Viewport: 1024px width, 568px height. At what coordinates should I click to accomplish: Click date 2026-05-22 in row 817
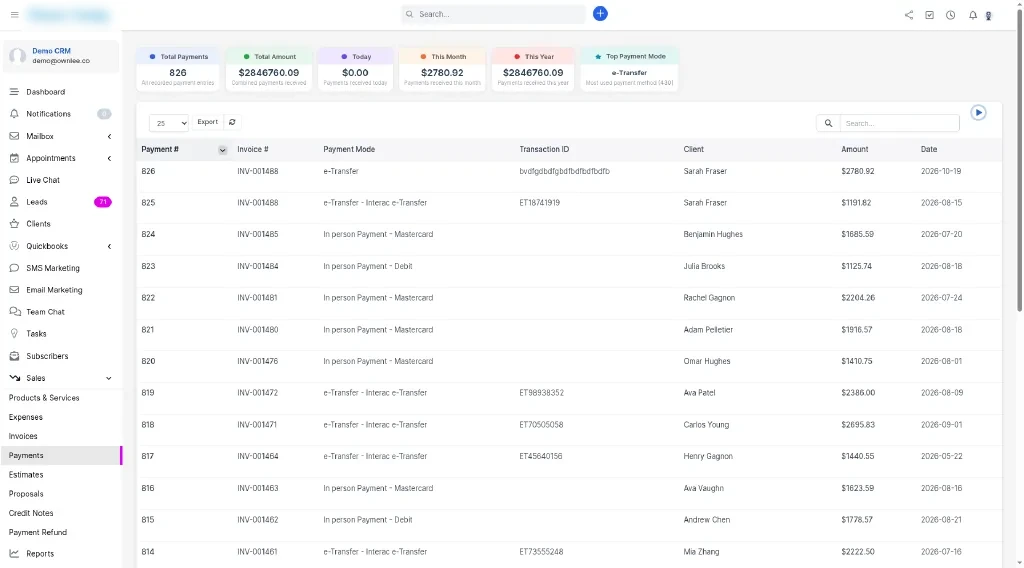coord(942,456)
